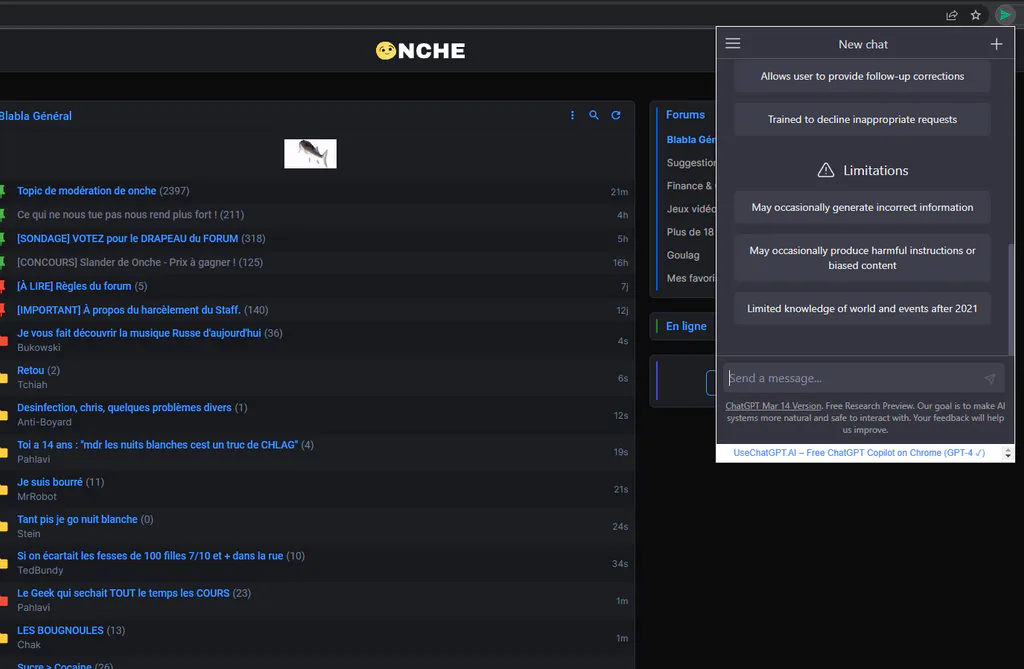Open the hamburger menu in chat panel

[733, 44]
